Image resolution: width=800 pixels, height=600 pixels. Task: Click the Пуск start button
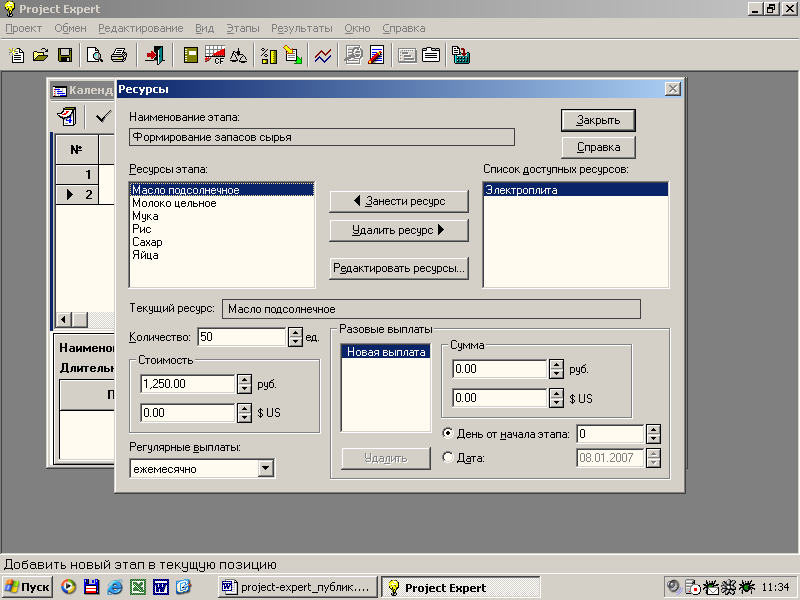click(x=28, y=587)
